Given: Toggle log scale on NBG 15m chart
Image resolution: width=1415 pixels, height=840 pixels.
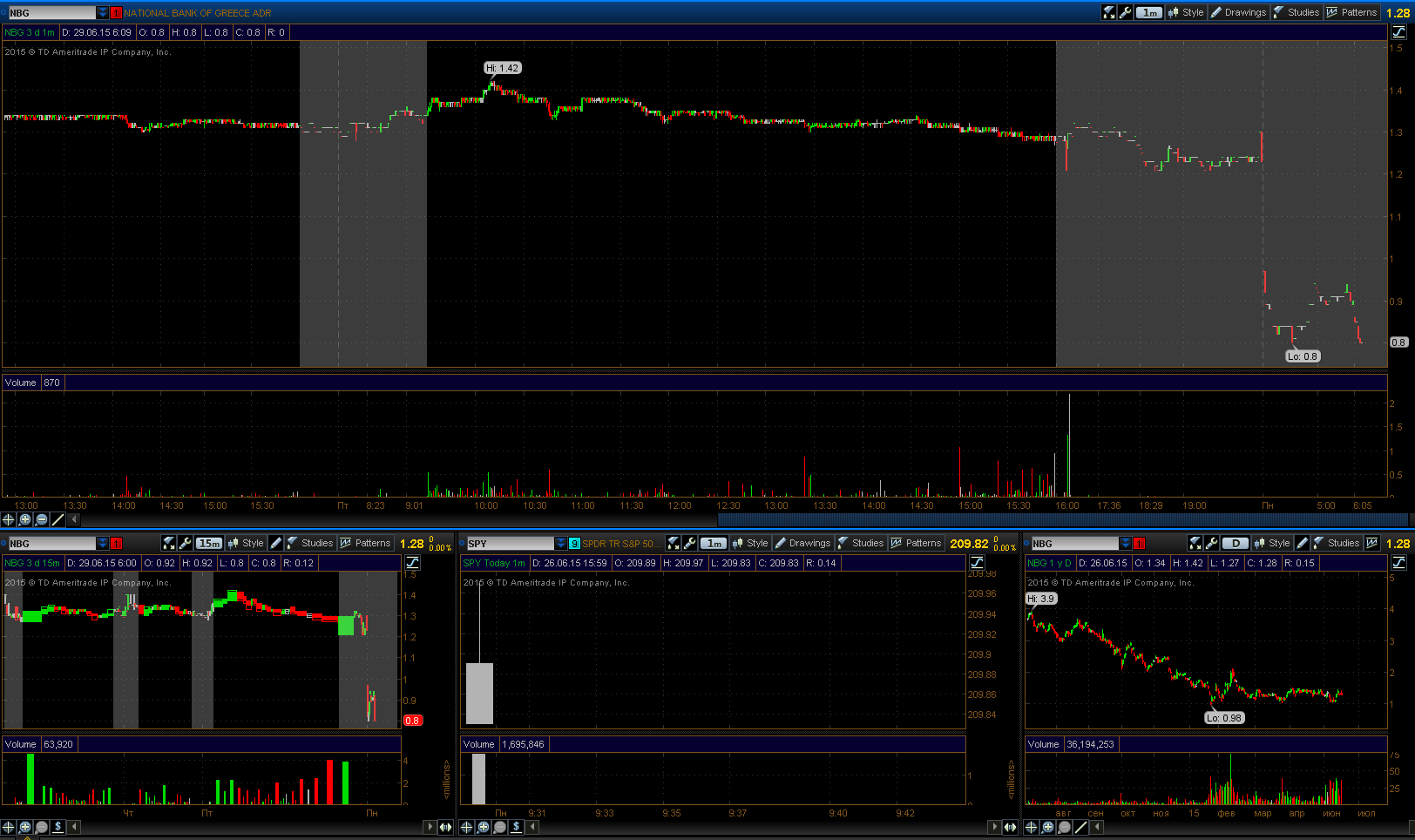Looking at the screenshot, I should click(412, 563).
